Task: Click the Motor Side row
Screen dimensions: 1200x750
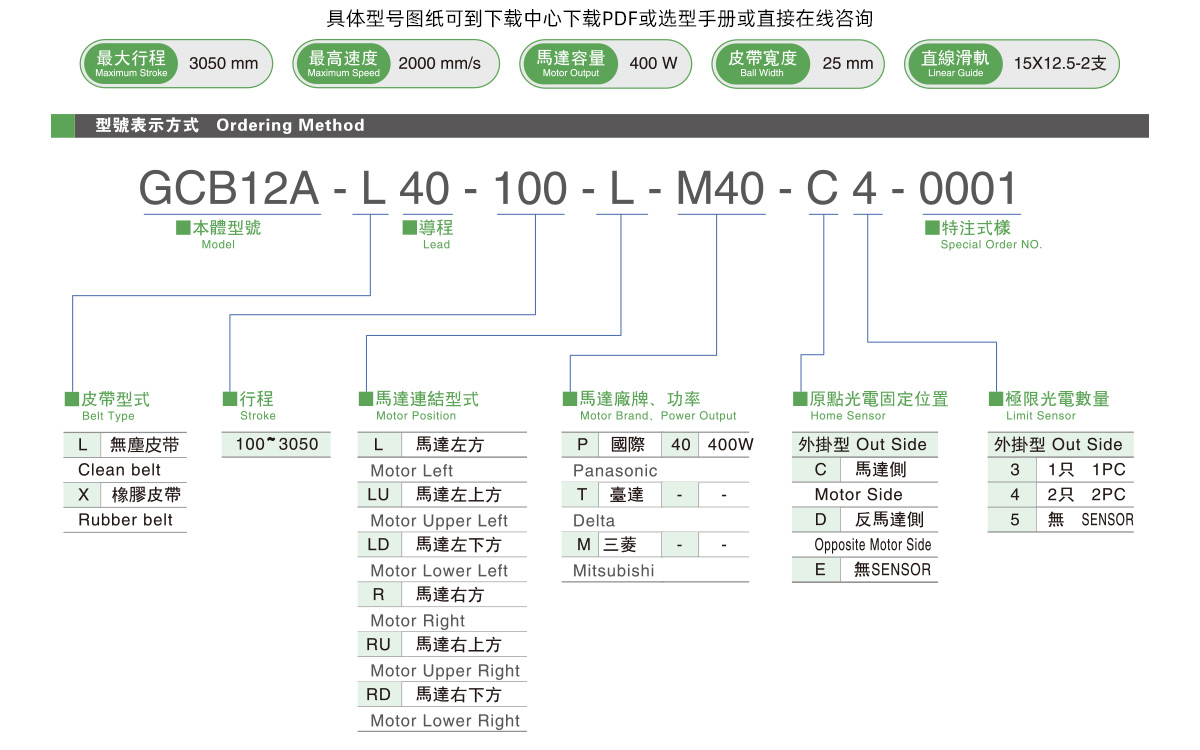Action: click(x=865, y=495)
